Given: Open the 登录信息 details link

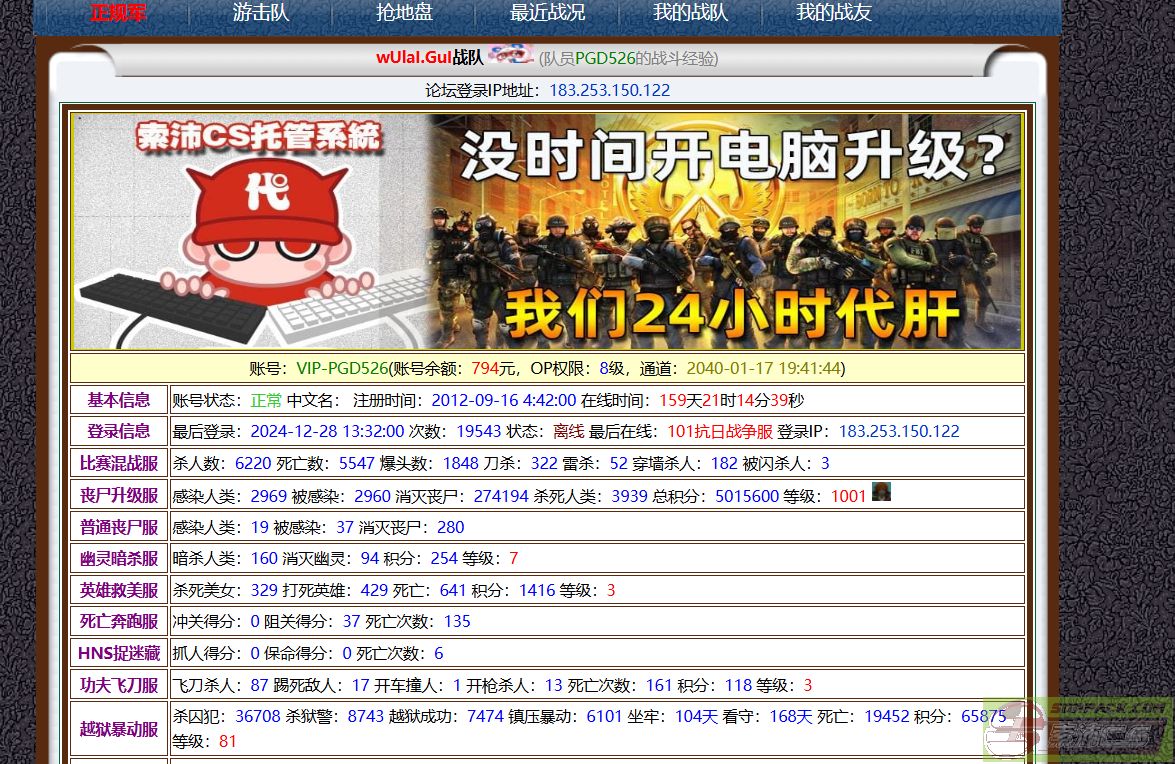Looking at the screenshot, I should 119,431.
